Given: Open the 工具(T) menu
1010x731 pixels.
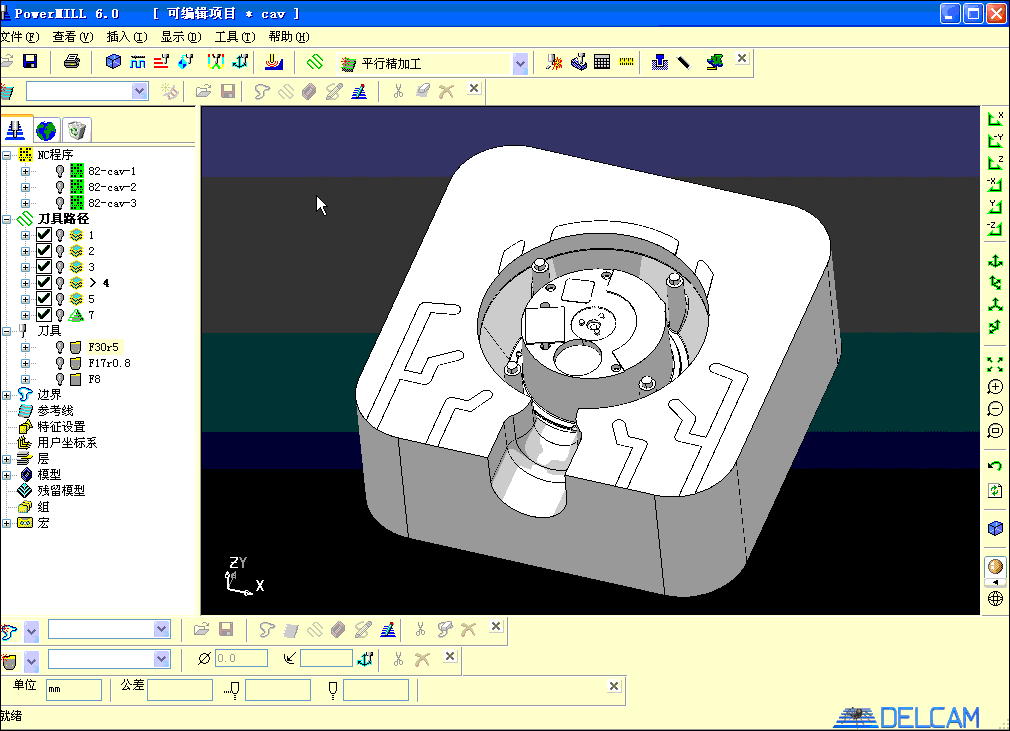Looking at the screenshot, I should coord(235,37).
